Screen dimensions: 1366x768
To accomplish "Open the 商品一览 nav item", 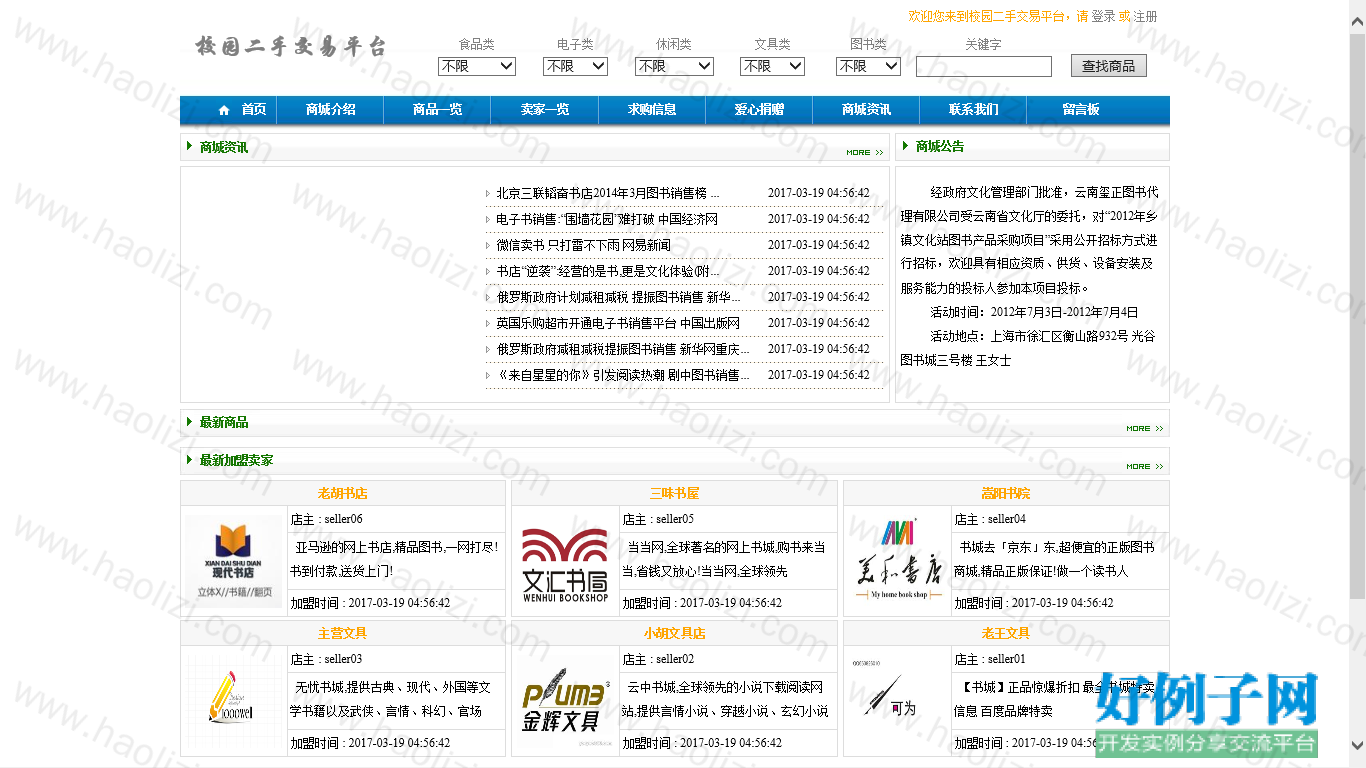I will pyautogui.click(x=437, y=110).
